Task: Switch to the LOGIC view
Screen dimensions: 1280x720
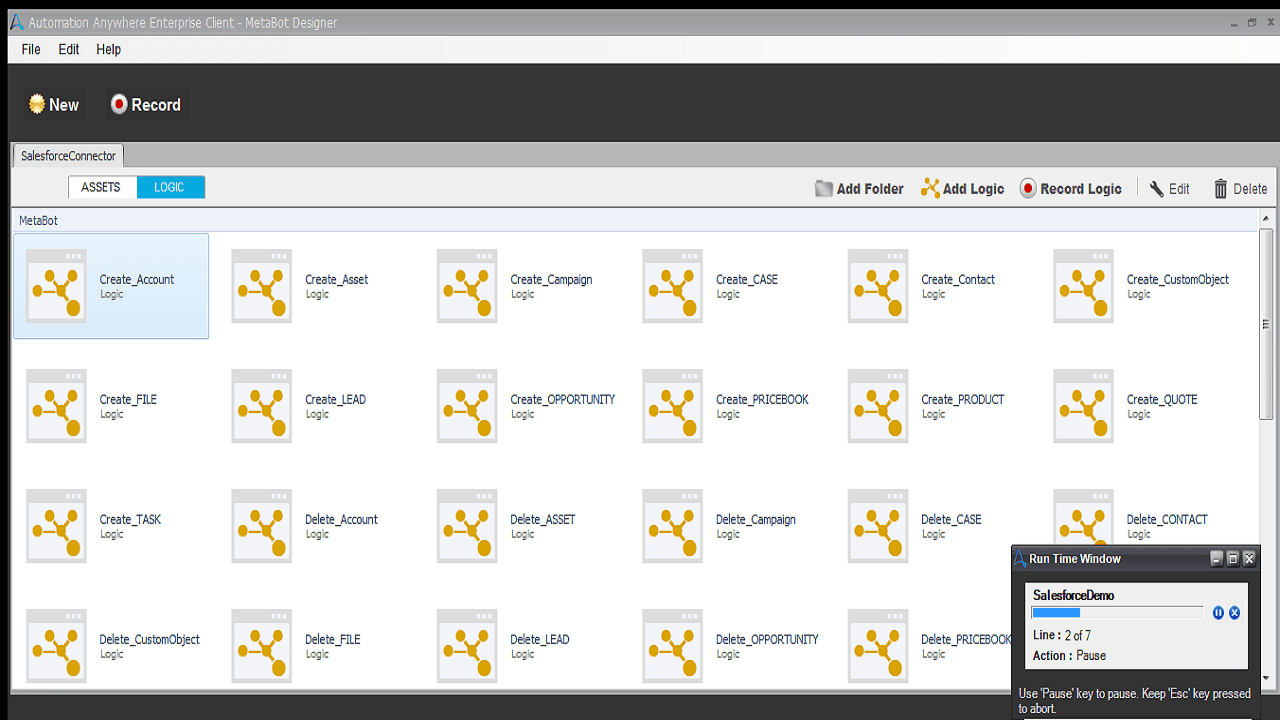Action: 170,187
